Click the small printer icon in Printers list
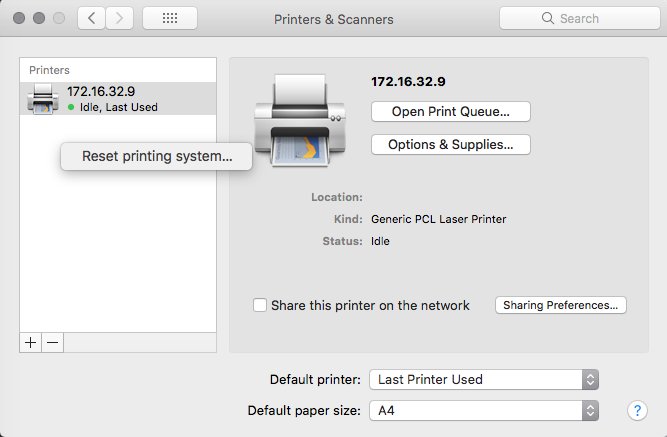Screen dimensions: 667x437 (x=43, y=99)
